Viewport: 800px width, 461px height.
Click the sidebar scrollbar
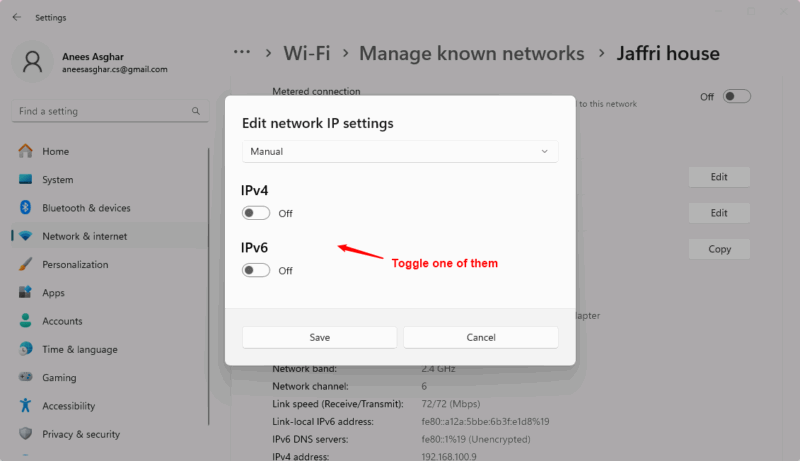209,286
